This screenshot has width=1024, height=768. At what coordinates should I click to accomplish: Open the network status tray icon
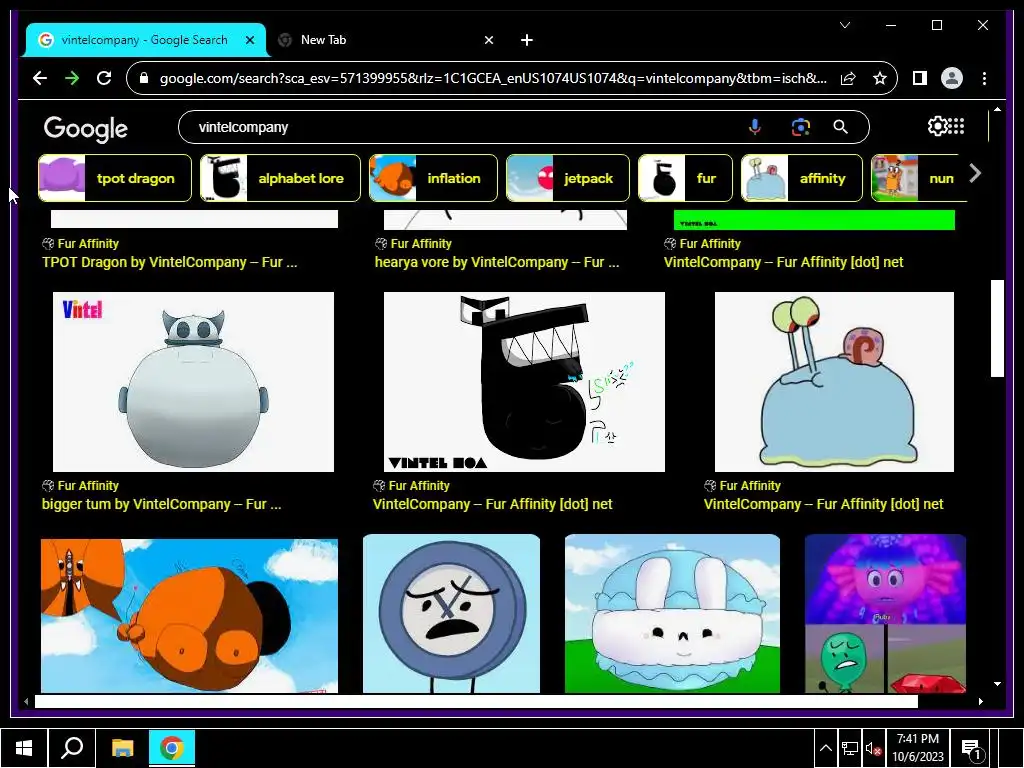coord(850,748)
